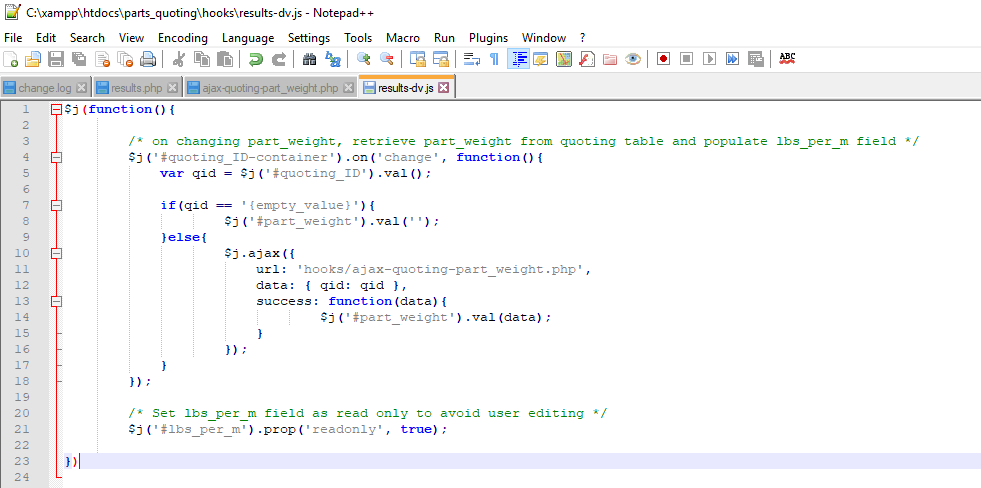Viewport: 981px width, 488px height.
Task: Show the Document Map panel icon
Action: coord(564,59)
